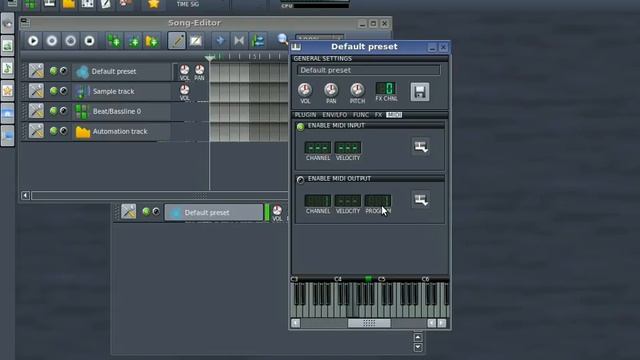The height and width of the screenshot is (360, 640).
Task: Add an automation track
Action: [x=152, y=40]
